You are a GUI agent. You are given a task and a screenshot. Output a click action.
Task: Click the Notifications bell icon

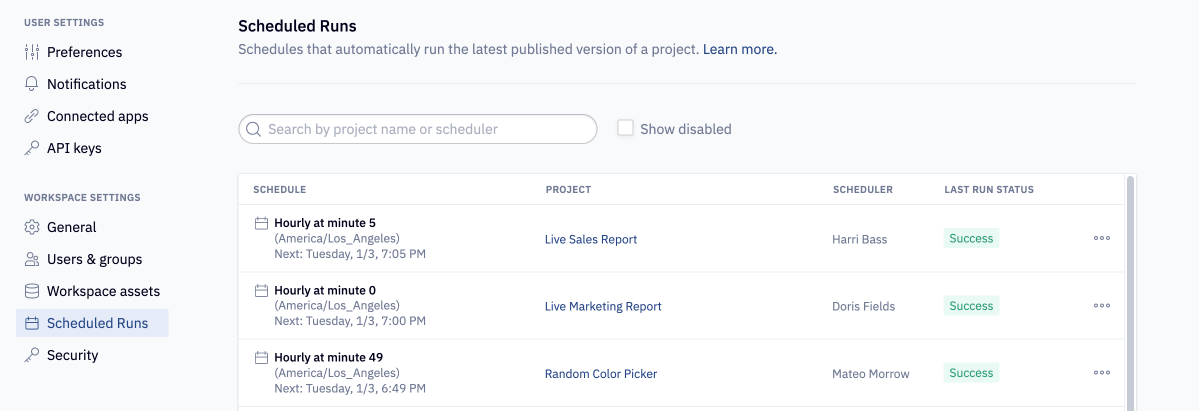point(31,84)
